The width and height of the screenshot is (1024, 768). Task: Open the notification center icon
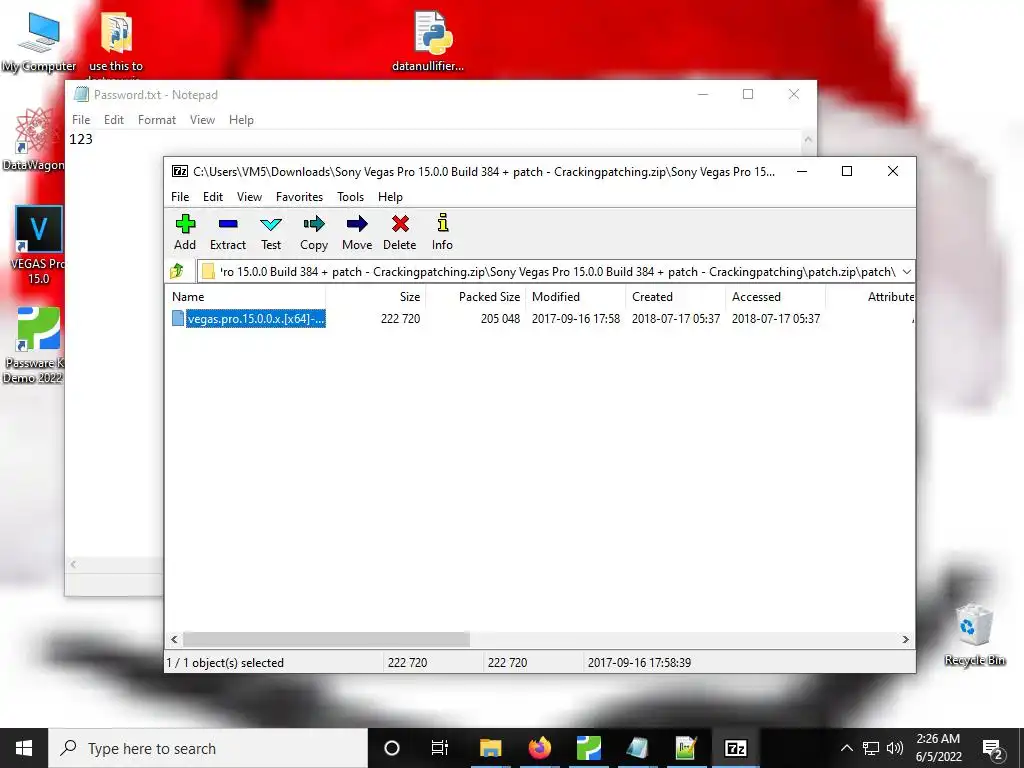[x=993, y=749]
